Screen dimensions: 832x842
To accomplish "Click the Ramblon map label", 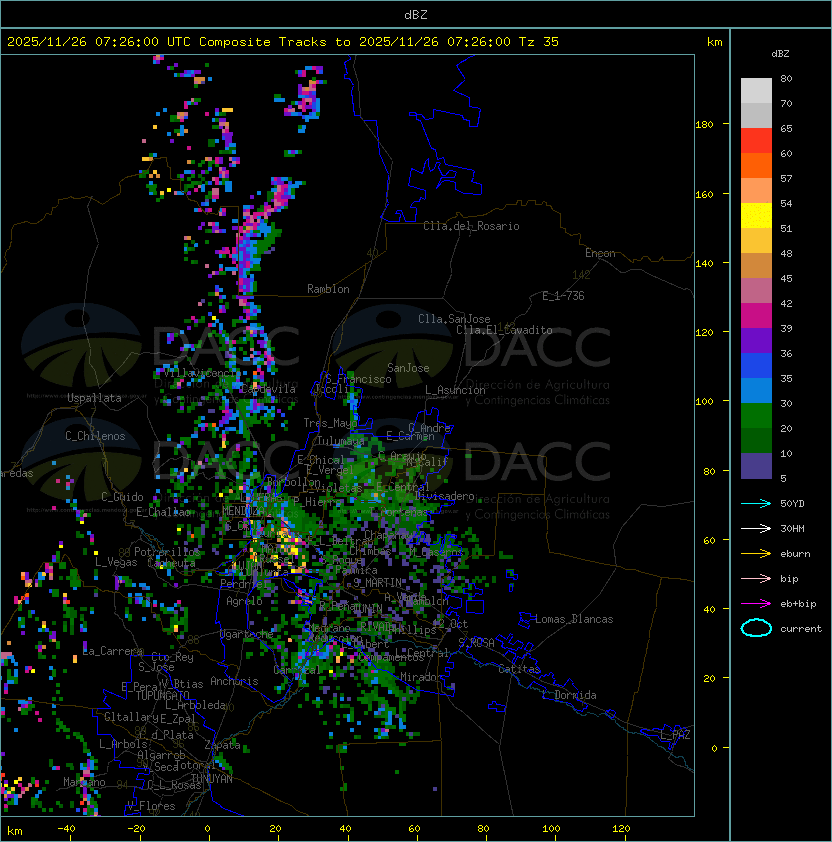I will (328, 289).
